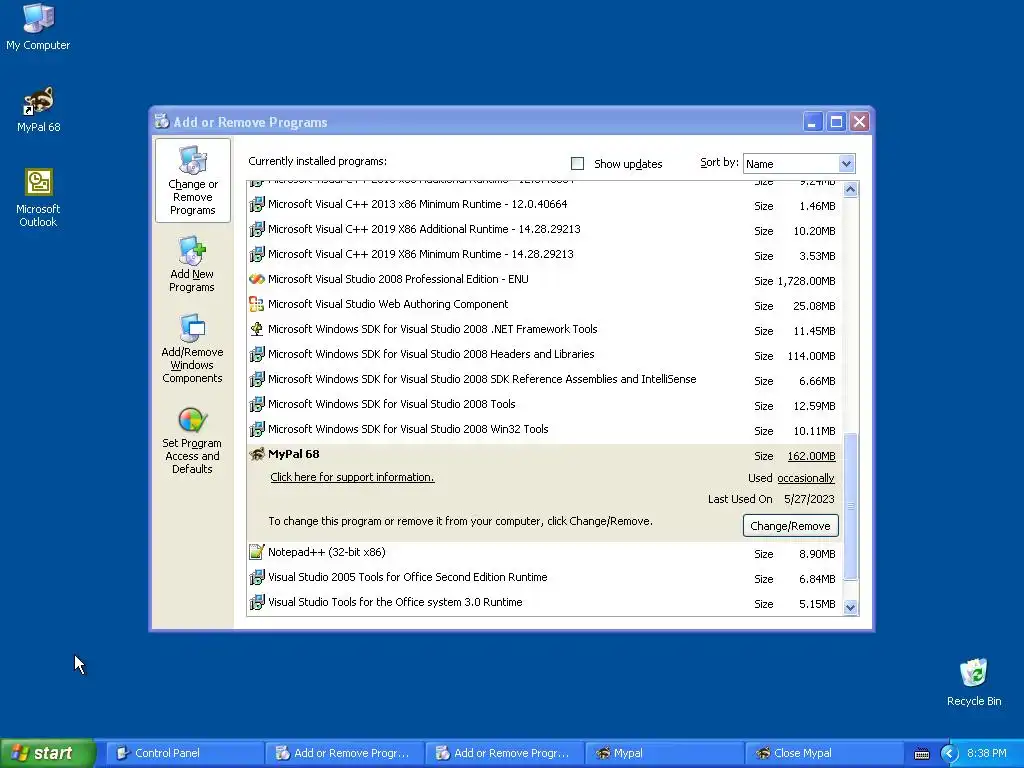Click icon of Visual C++ 2019 X86 Additional Runtime

point(257,229)
